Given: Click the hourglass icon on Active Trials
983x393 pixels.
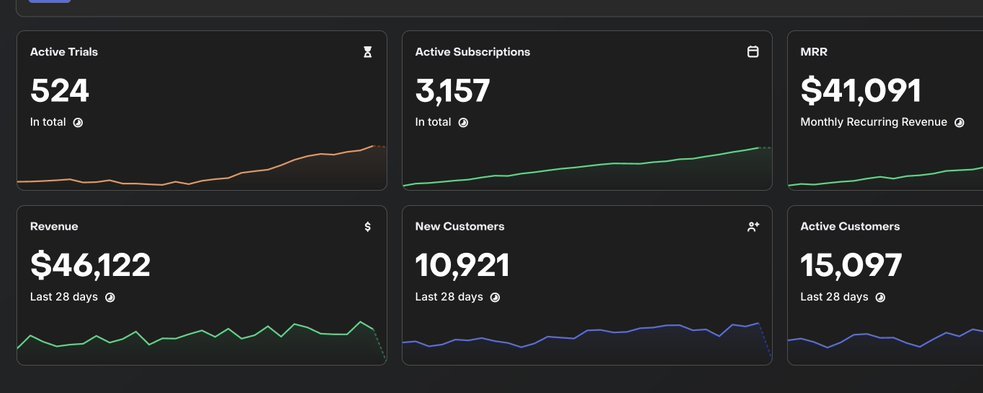Looking at the screenshot, I should click(367, 52).
